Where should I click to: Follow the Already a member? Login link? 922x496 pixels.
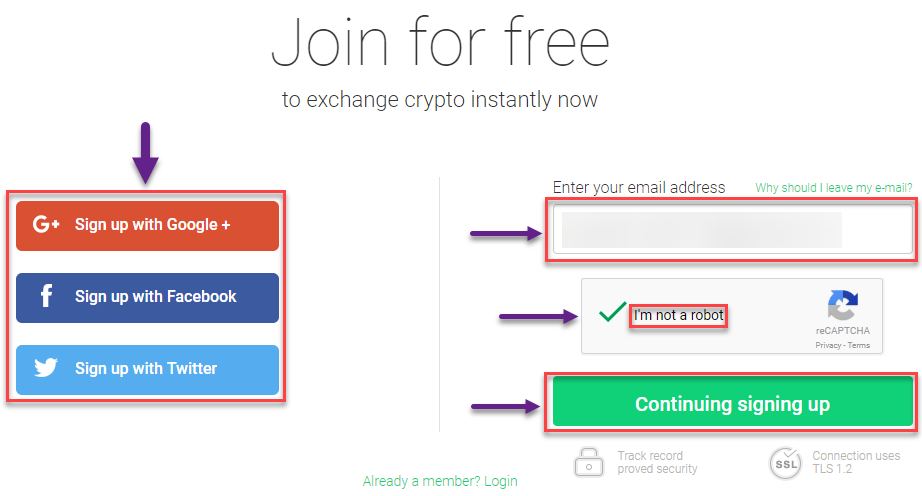coord(440,481)
